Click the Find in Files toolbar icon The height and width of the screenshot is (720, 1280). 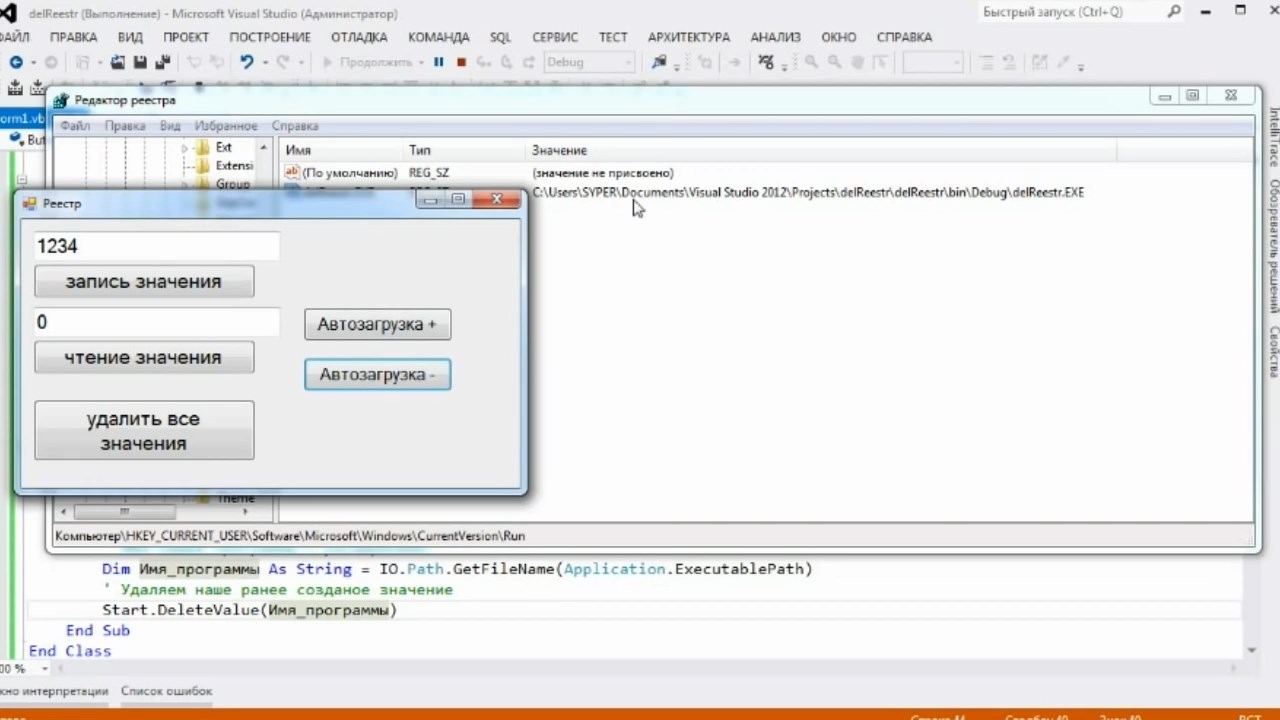click(659, 62)
